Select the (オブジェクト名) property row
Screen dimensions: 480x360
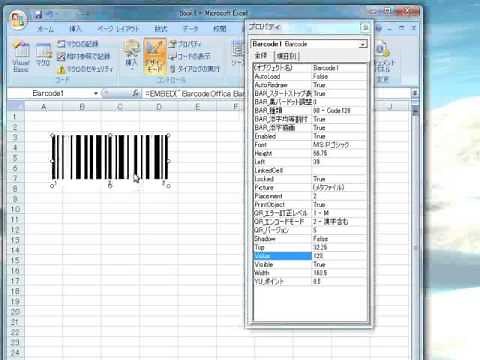(310, 68)
